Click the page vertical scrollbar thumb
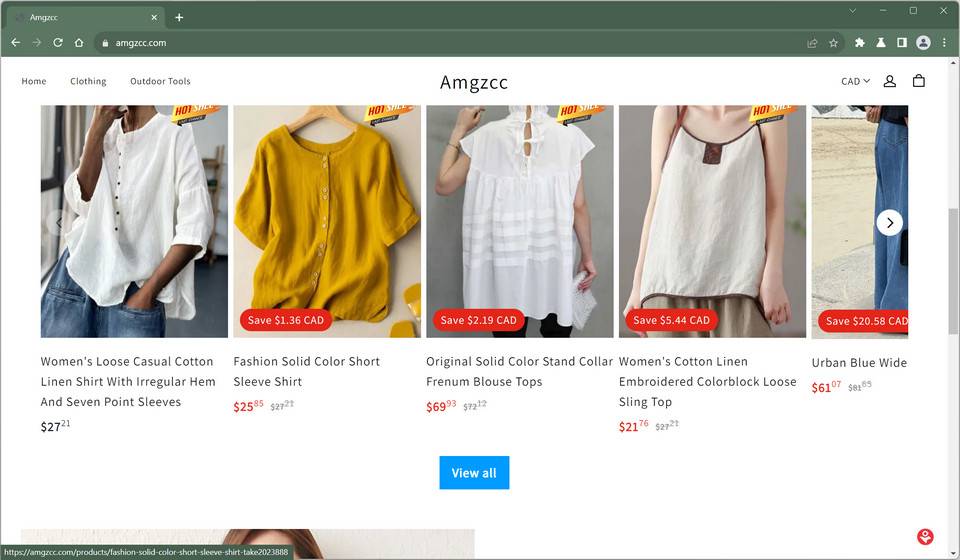The image size is (960, 560). 953,271
